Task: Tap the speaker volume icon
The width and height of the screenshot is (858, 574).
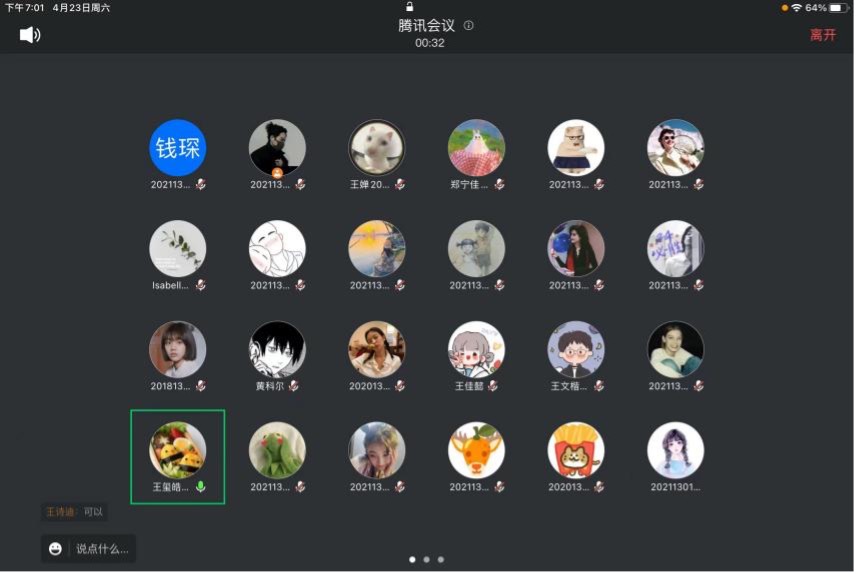Action: click(30, 35)
